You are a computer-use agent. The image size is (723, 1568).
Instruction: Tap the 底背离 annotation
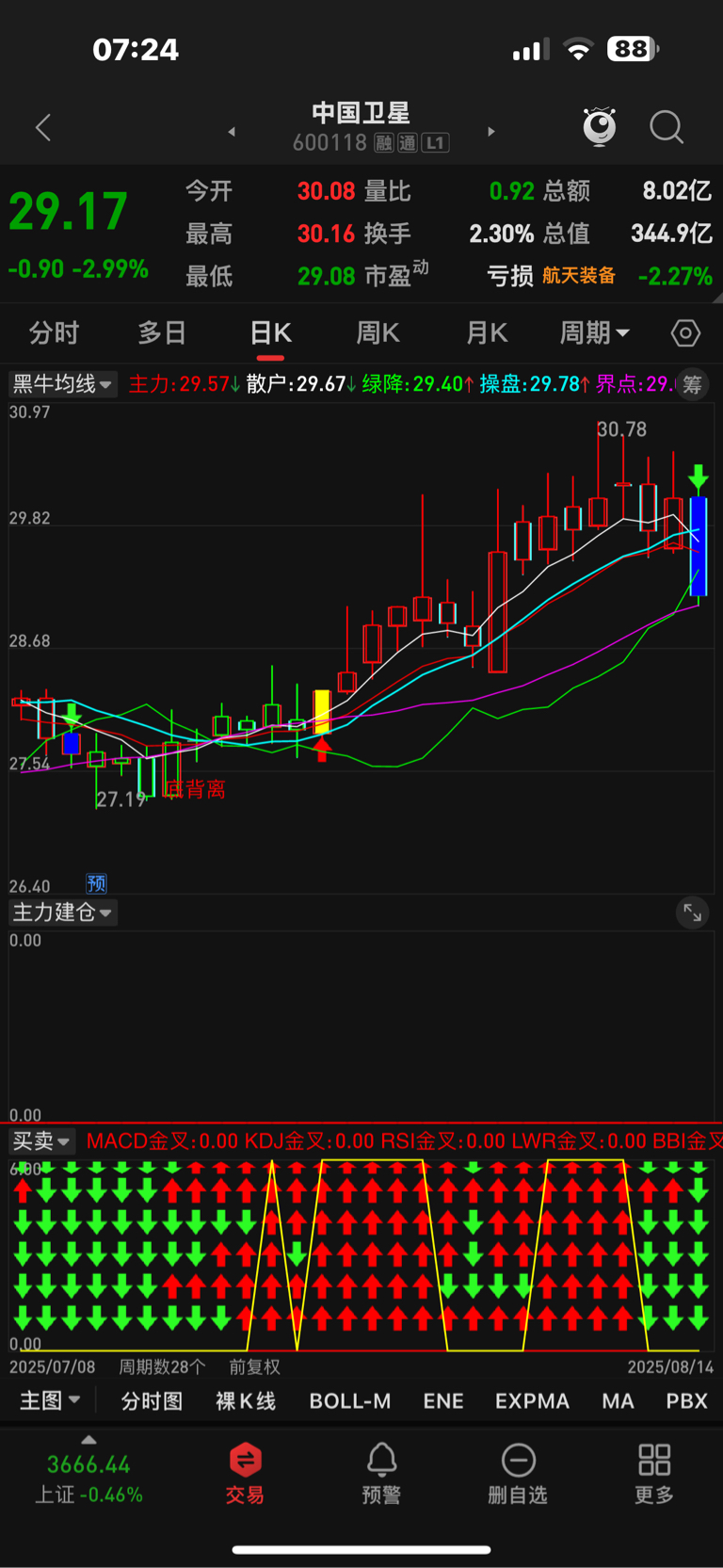tap(195, 789)
